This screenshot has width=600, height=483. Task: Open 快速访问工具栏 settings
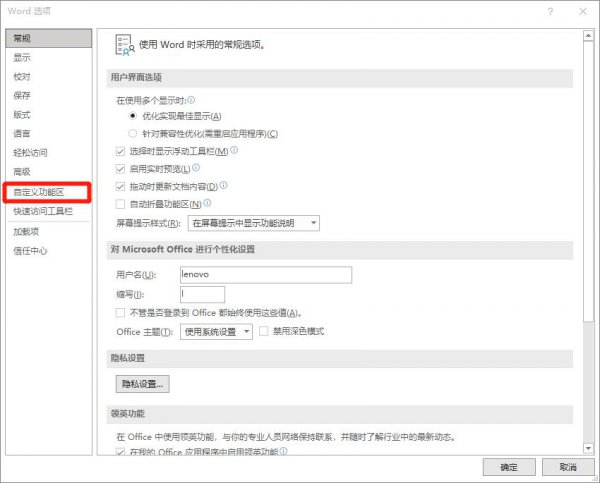click(x=49, y=211)
